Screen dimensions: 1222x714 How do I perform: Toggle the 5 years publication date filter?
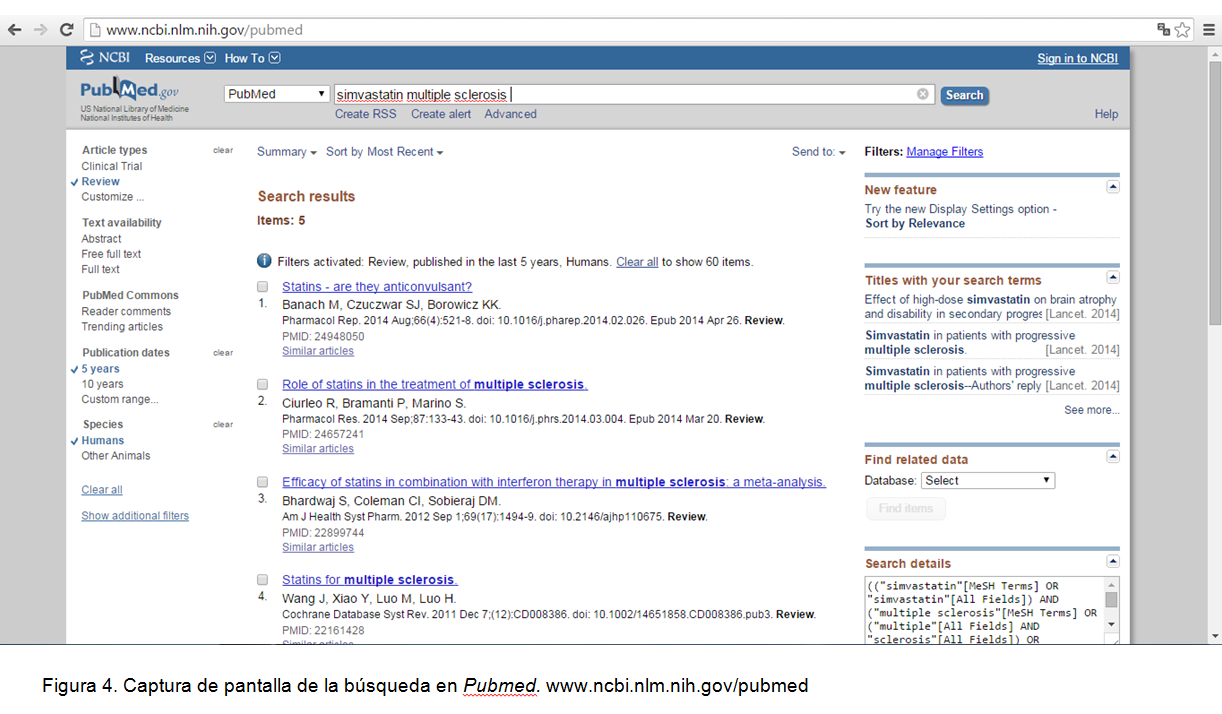point(100,369)
